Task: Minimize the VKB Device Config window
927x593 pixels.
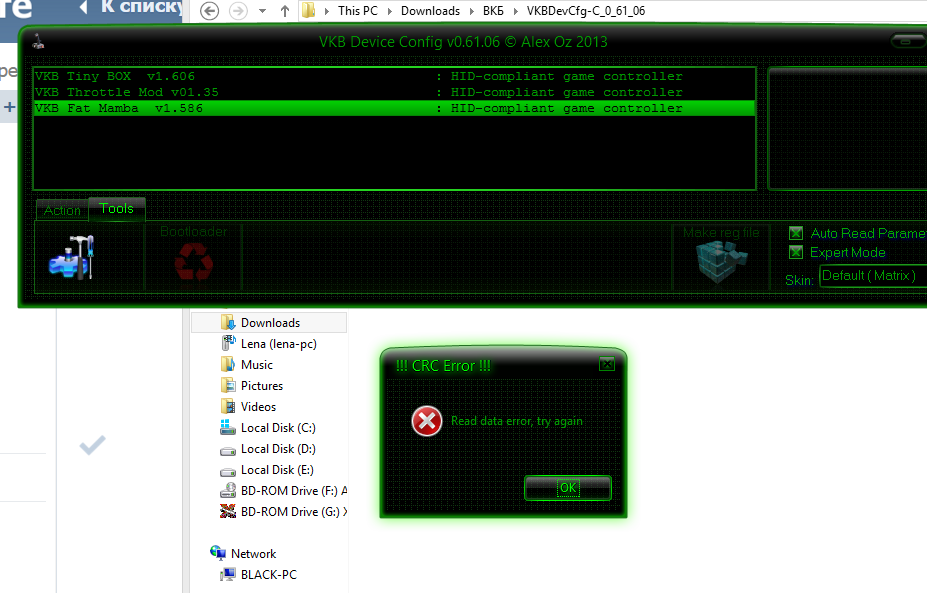Action: click(907, 41)
